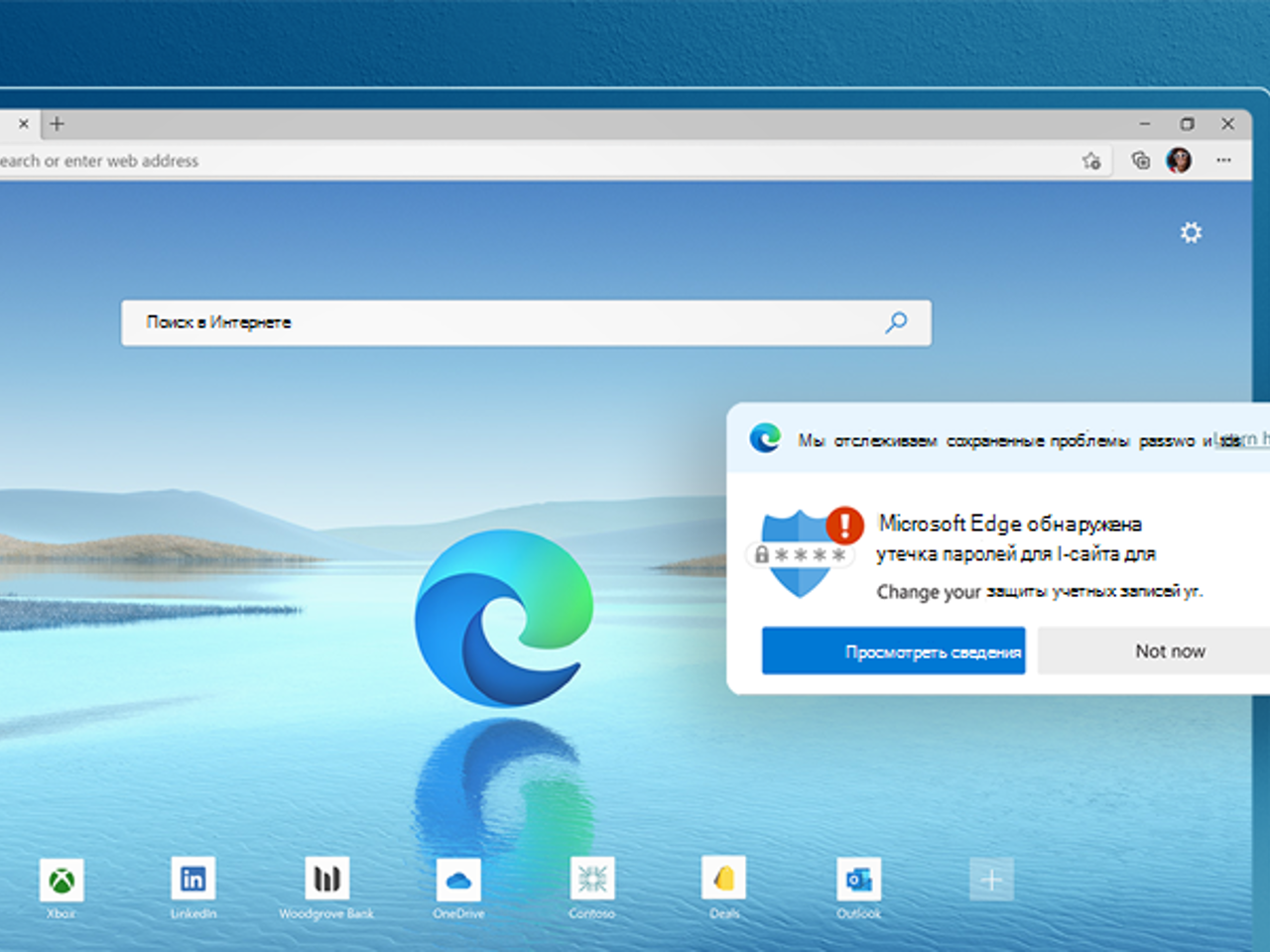Dismiss the alert with Not now
This screenshot has height=952, width=1270.
coord(1170,651)
